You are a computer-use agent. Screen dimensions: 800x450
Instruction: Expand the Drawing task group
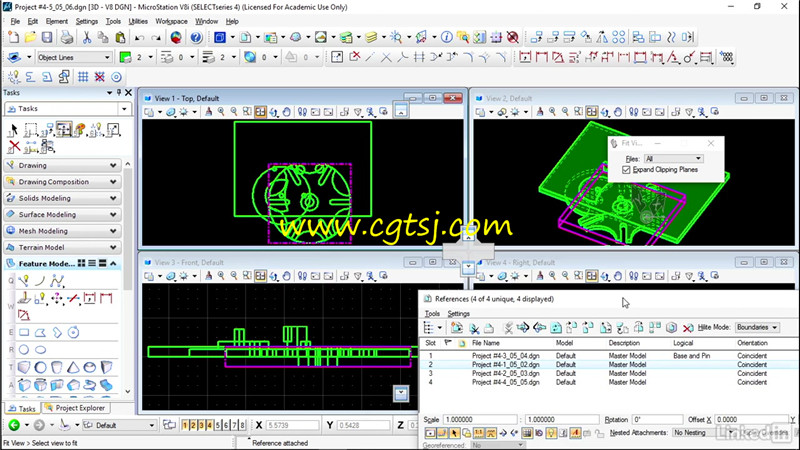(62, 165)
